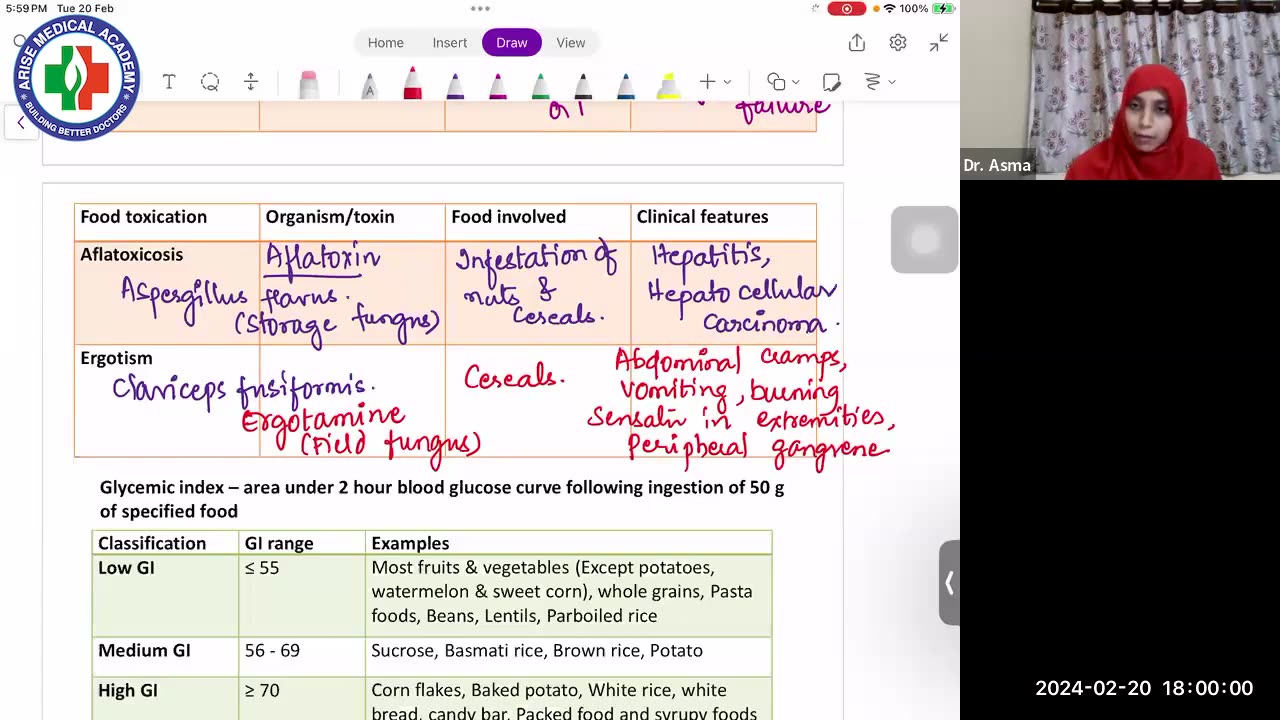Open the share icon
This screenshot has width=1280, height=720.
[857, 43]
